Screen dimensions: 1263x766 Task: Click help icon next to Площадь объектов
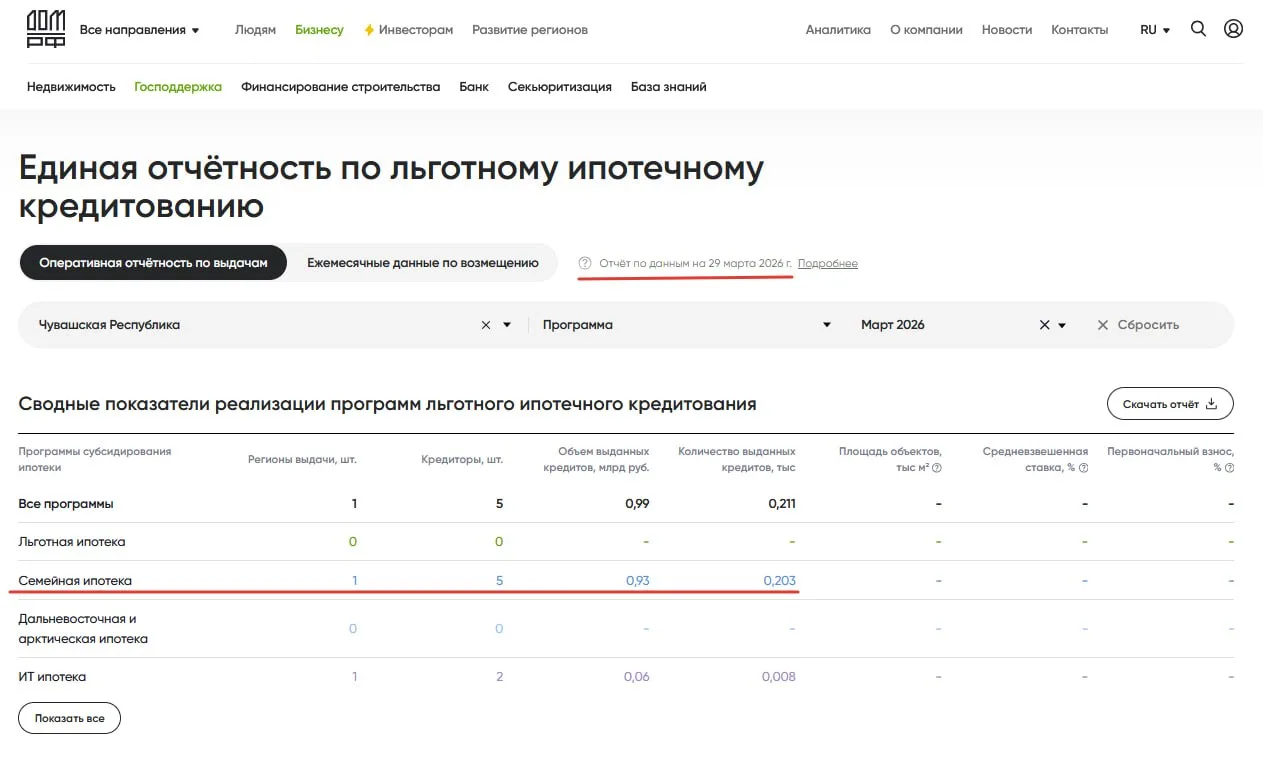(937, 468)
